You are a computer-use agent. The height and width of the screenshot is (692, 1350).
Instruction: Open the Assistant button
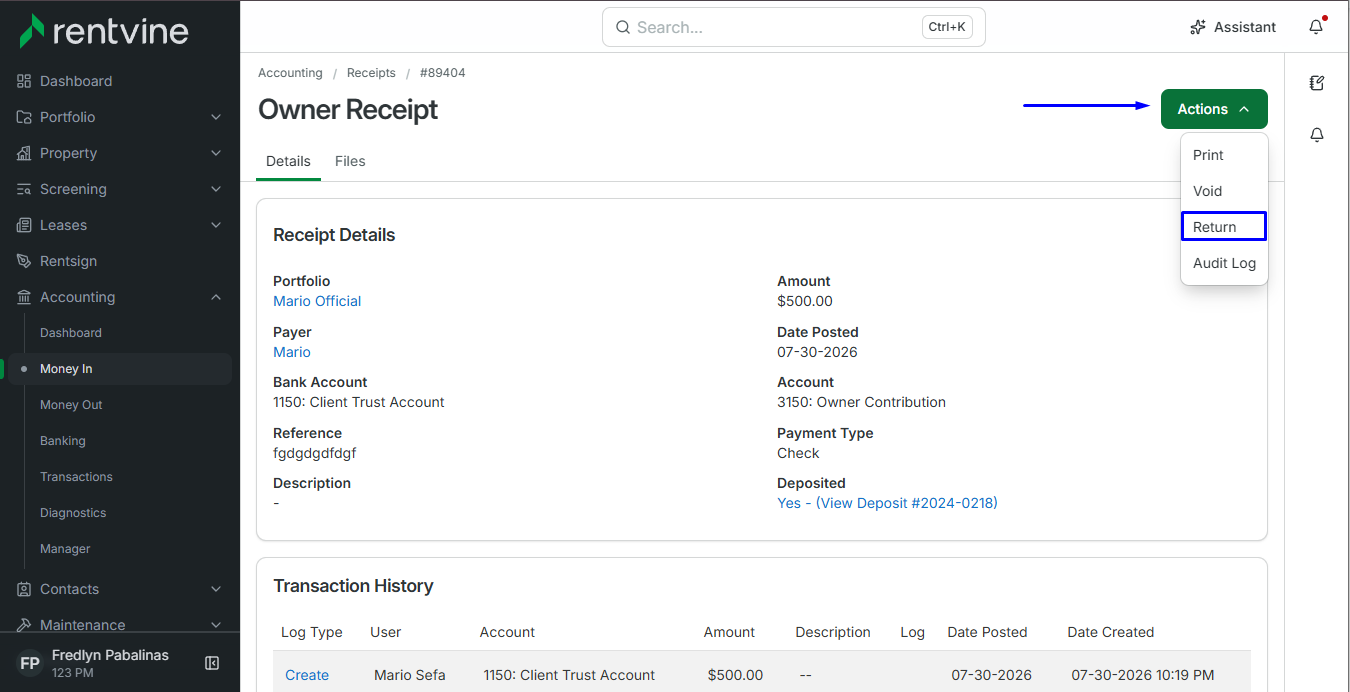(1232, 27)
